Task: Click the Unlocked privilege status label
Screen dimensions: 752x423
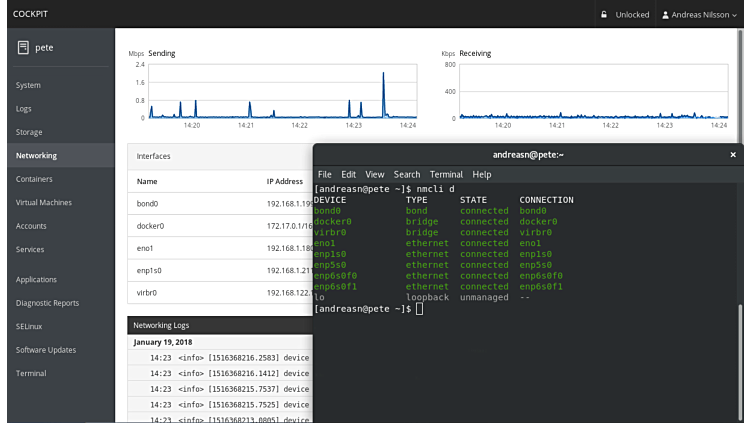Action: (632, 15)
